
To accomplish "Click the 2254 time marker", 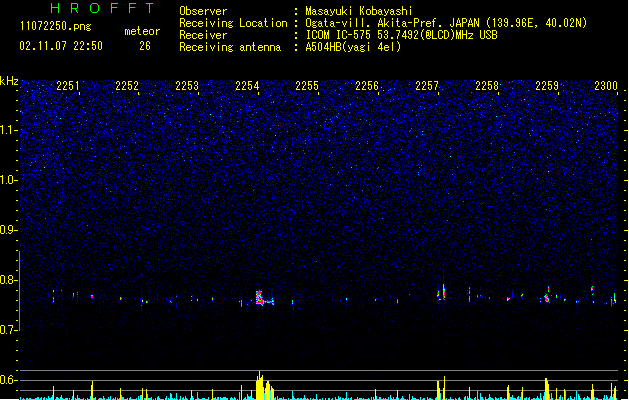I will pos(247,86).
